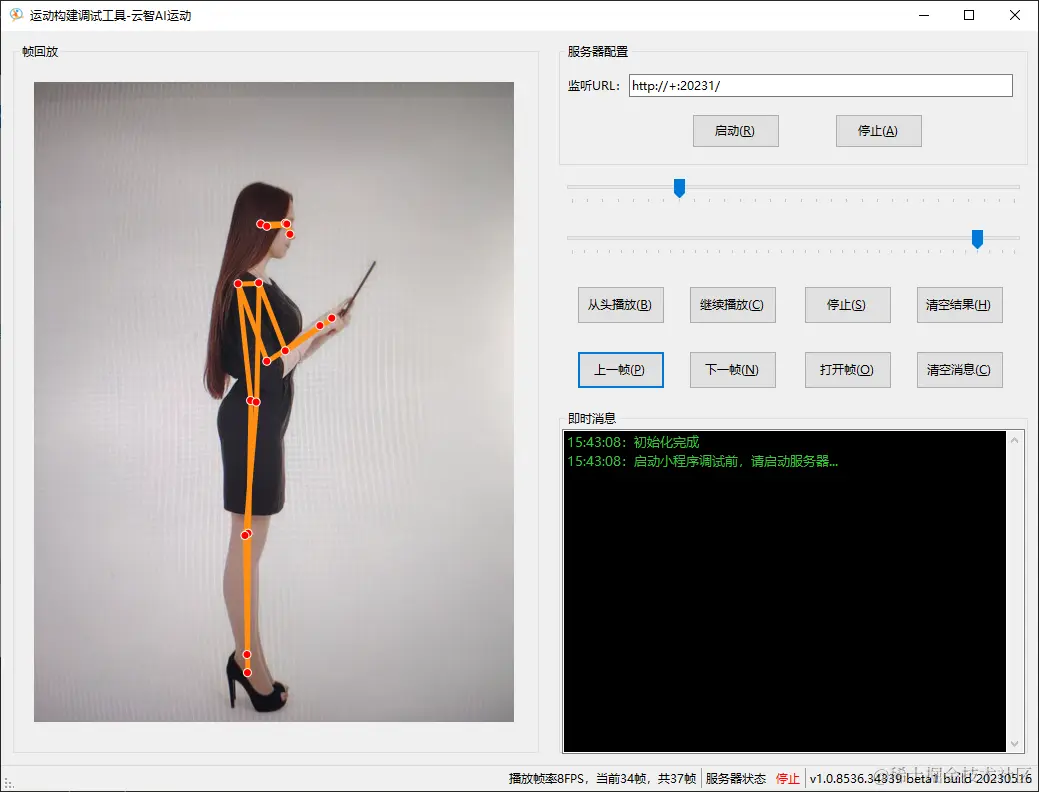
Task: Click the 启动(R) server start button
Action: (x=736, y=131)
